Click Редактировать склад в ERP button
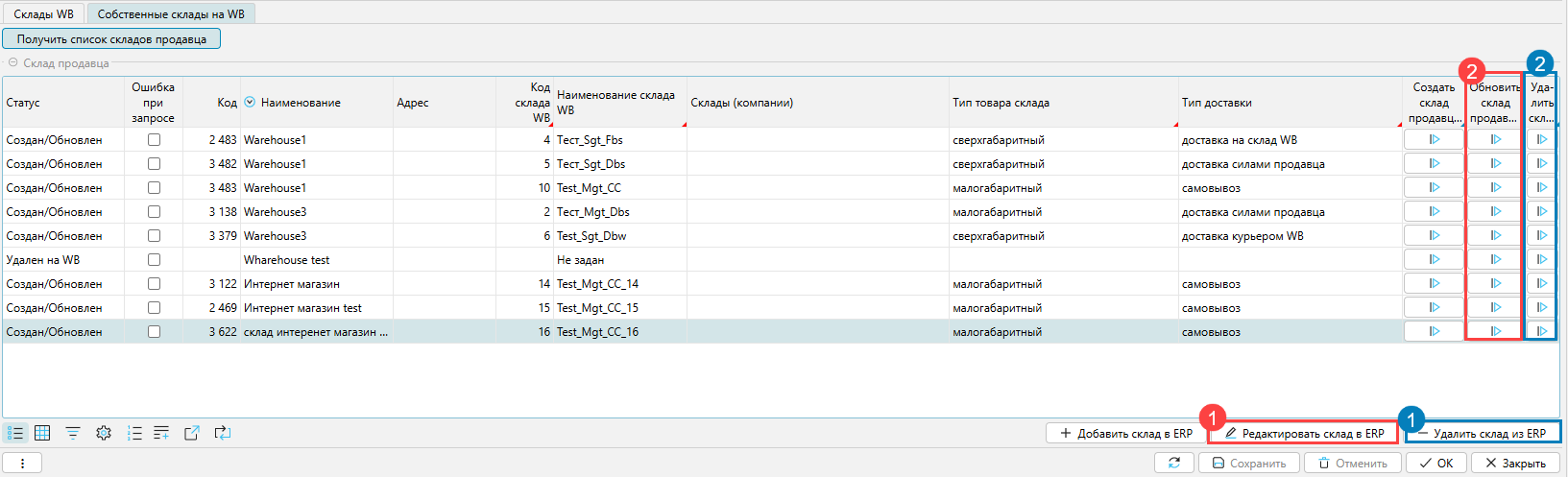Viewport: 1568px width, 477px height. [x=1304, y=434]
